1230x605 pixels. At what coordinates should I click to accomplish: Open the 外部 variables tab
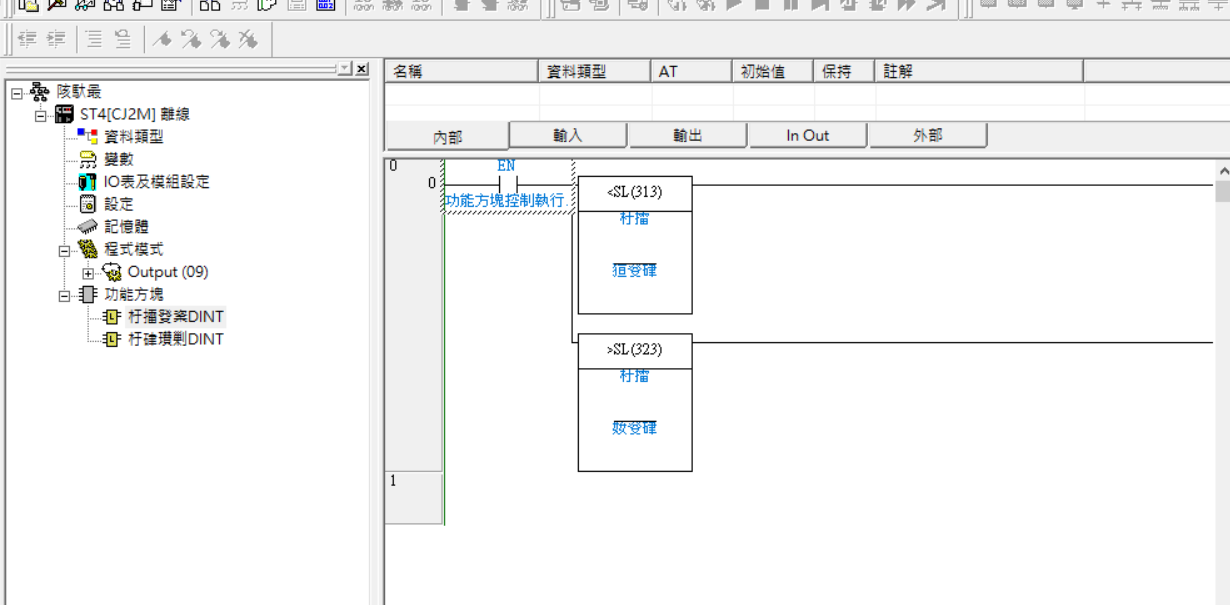[x=927, y=135]
